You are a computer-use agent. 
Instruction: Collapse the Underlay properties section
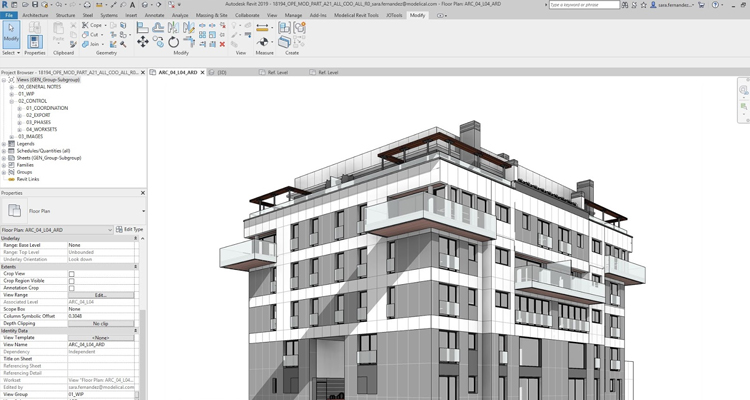pyautogui.click(x=136, y=238)
